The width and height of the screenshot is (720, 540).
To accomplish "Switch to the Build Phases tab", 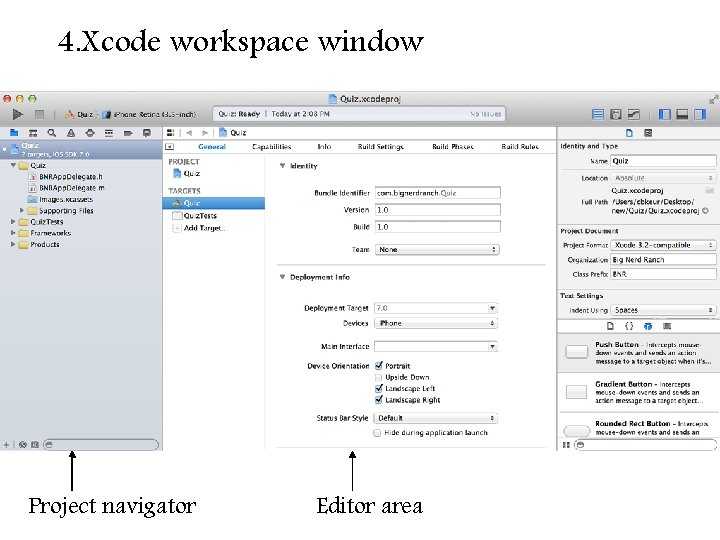I will pos(453,146).
